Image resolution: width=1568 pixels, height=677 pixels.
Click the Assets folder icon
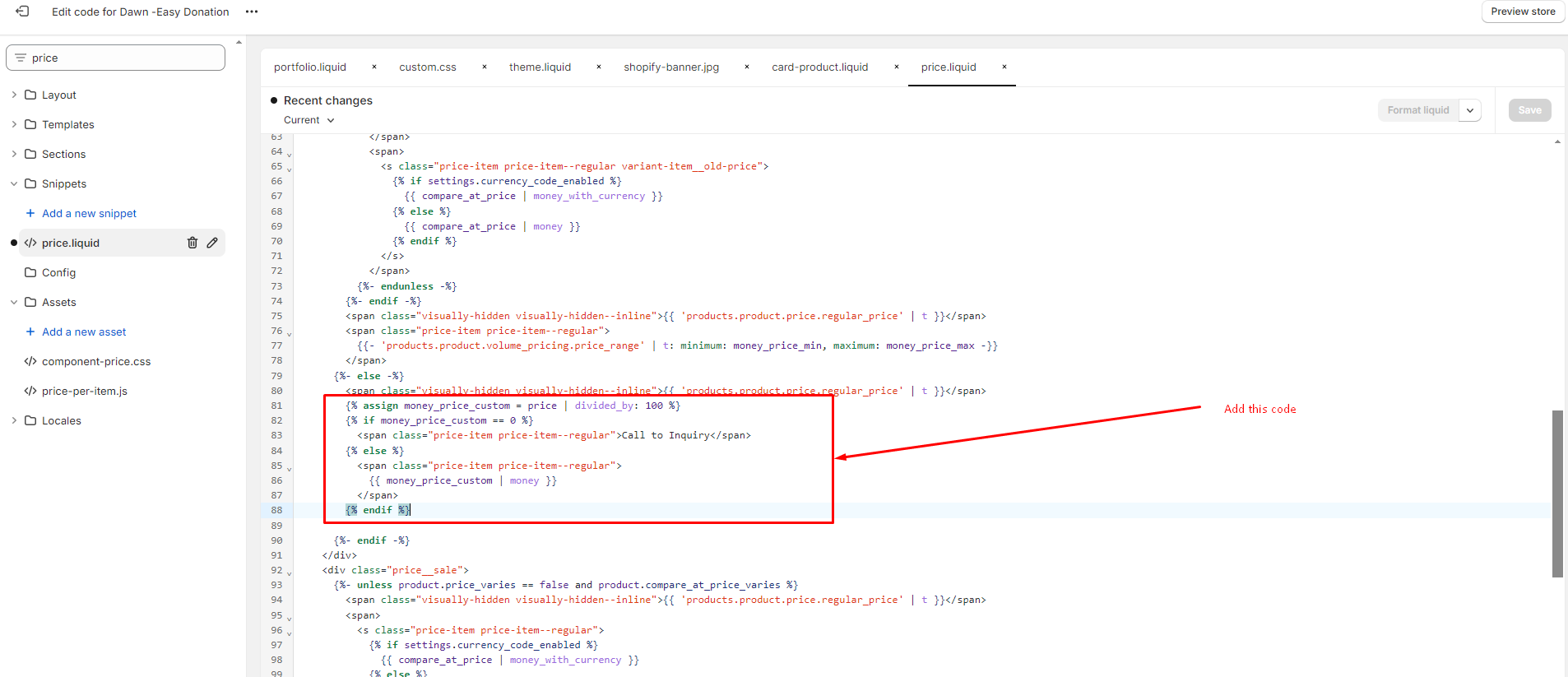pyautogui.click(x=30, y=302)
